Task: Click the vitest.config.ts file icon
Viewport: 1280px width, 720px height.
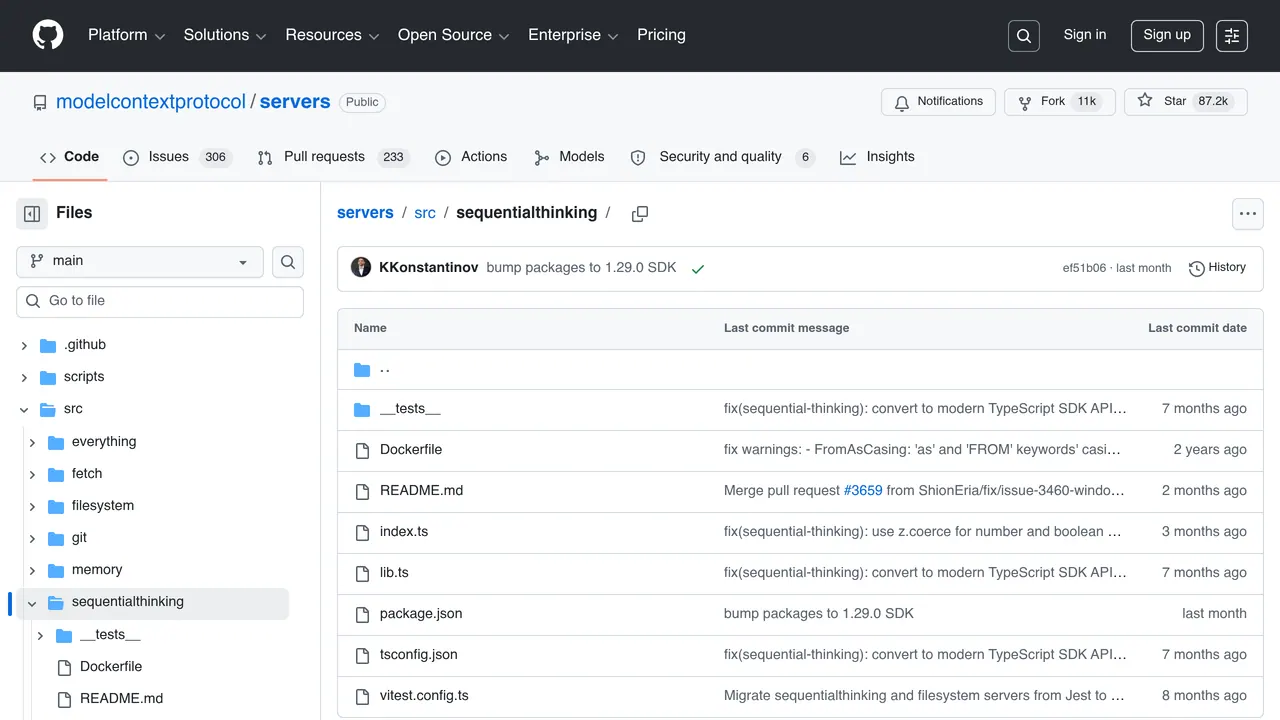Action: (362, 696)
